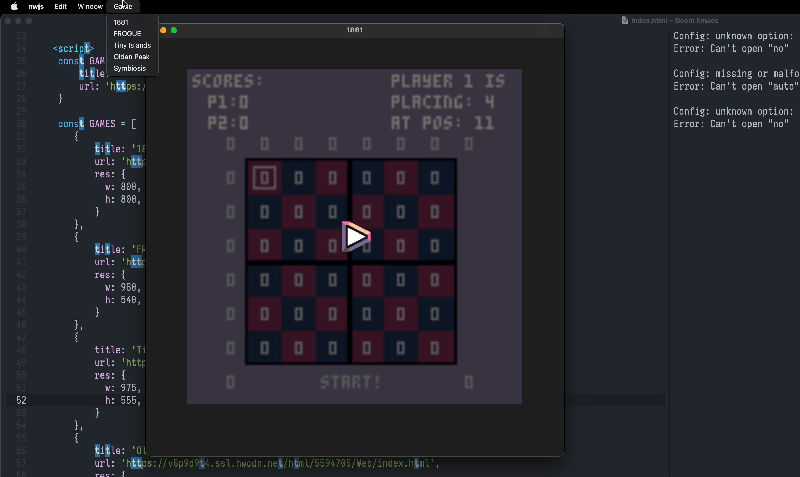The width and height of the screenshot is (800, 477).
Task: Select the board cell in fourth row, second column
Action: coord(298,280)
